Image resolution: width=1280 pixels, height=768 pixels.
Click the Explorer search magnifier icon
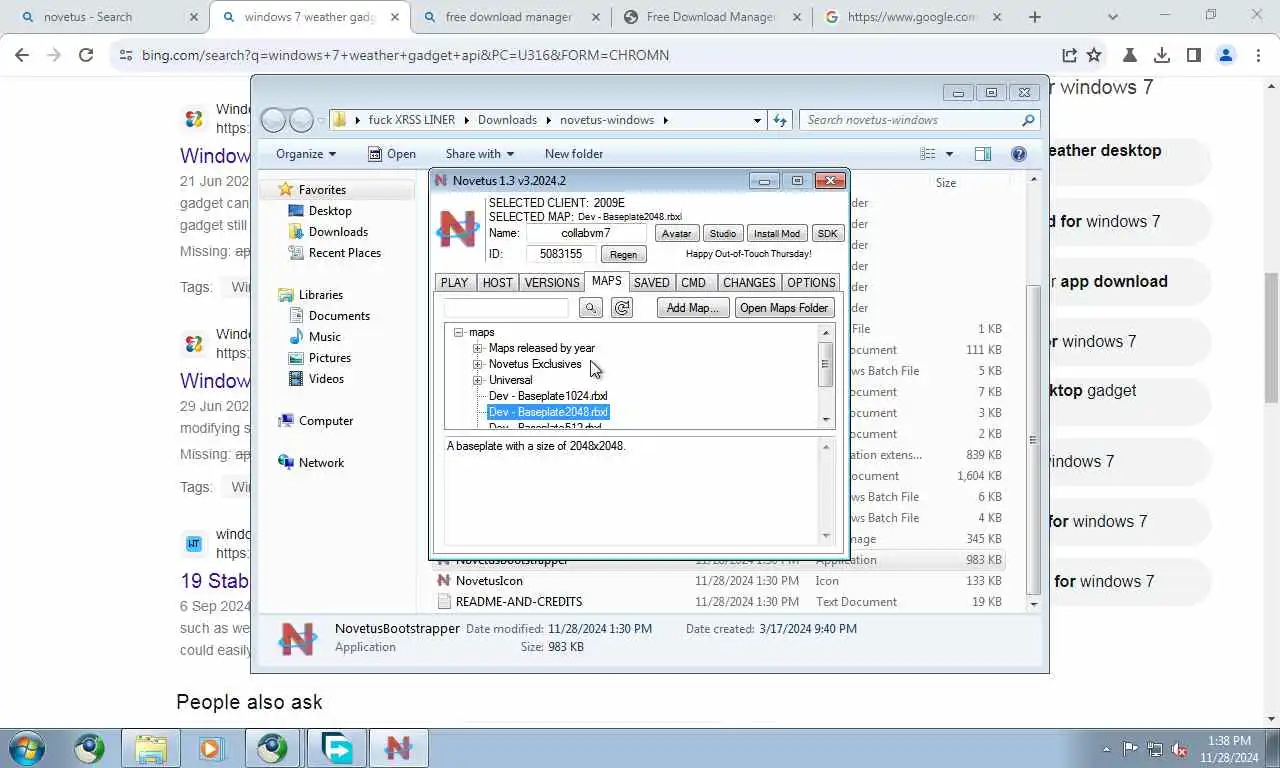click(x=1028, y=120)
